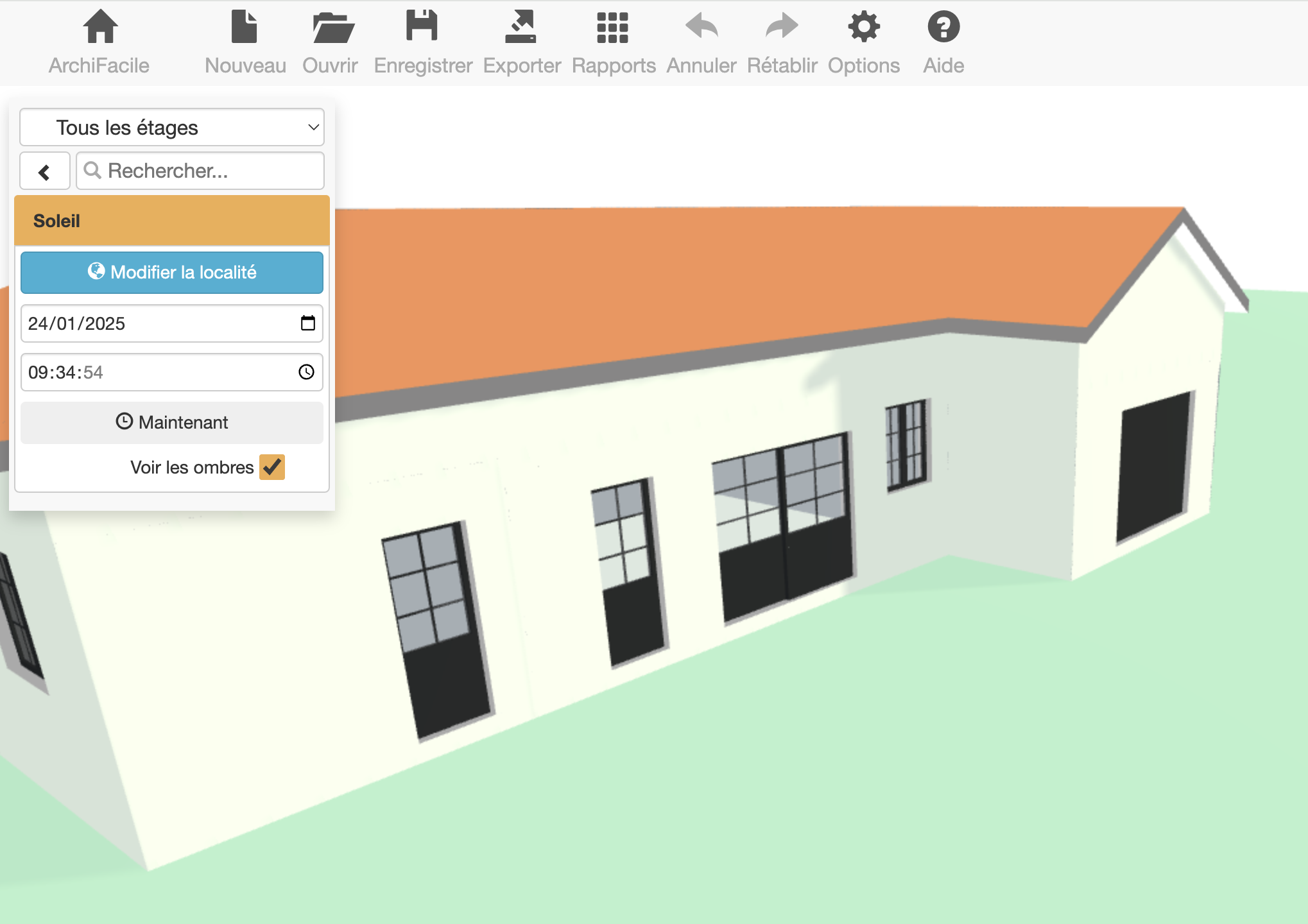Open the date picker calendar icon
Image resolution: width=1308 pixels, height=924 pixels.
[307, 323]
